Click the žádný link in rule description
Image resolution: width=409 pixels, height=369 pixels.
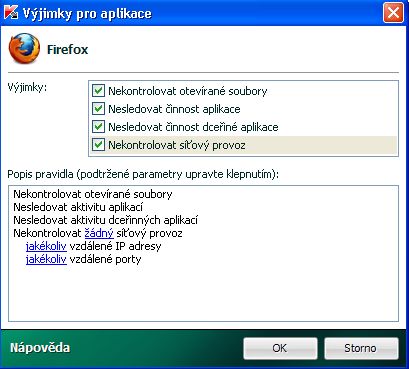click(99, 233)
